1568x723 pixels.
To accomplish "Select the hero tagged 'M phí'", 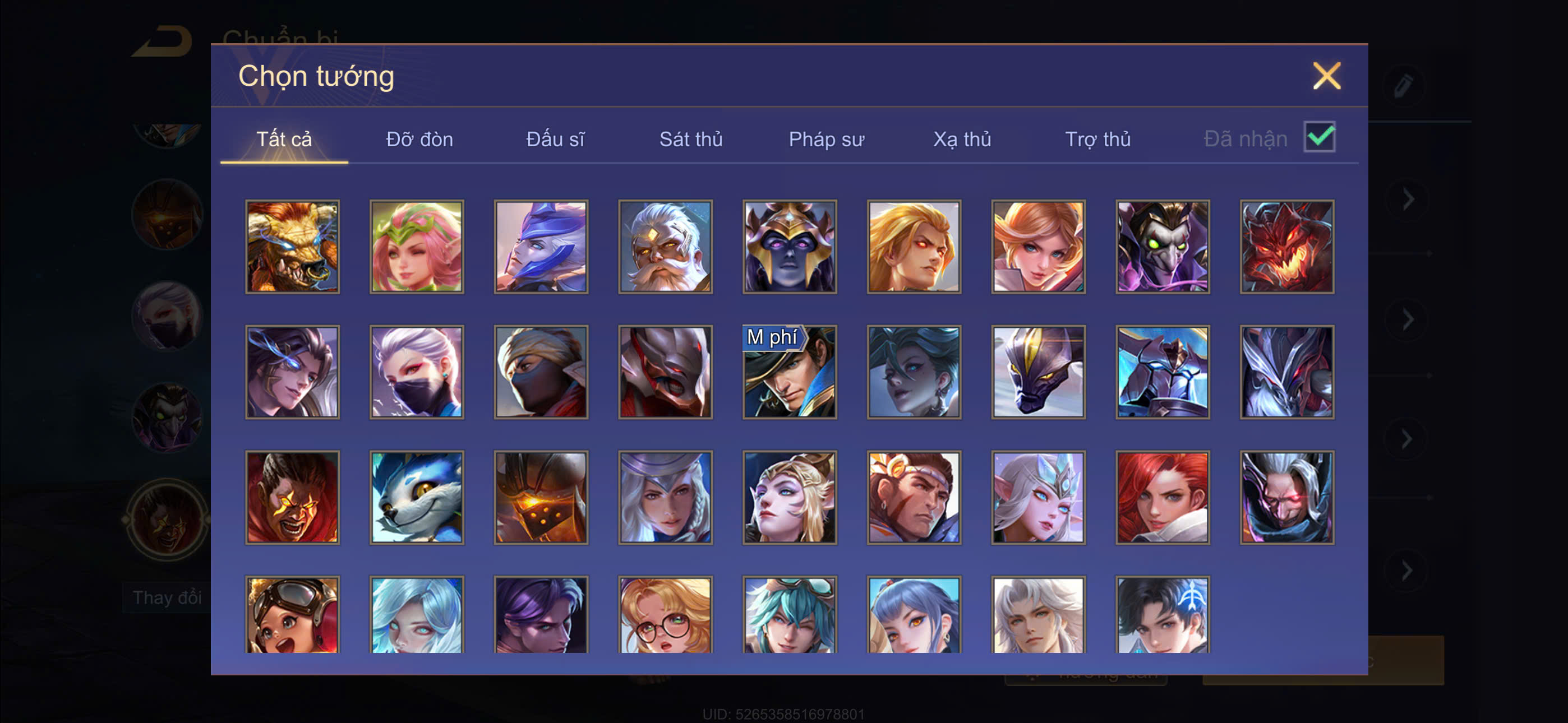I will (790, 372).
